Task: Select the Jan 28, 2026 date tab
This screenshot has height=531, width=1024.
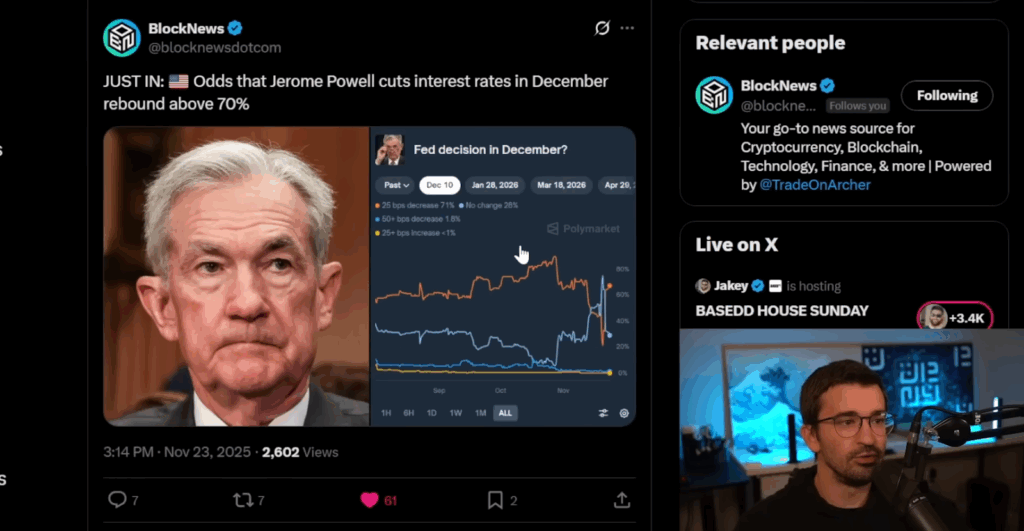Action: coord(494,185)
